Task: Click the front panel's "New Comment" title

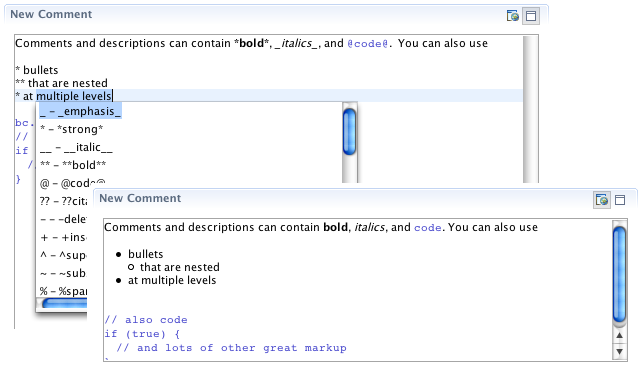Action: (x=140, y=198)
